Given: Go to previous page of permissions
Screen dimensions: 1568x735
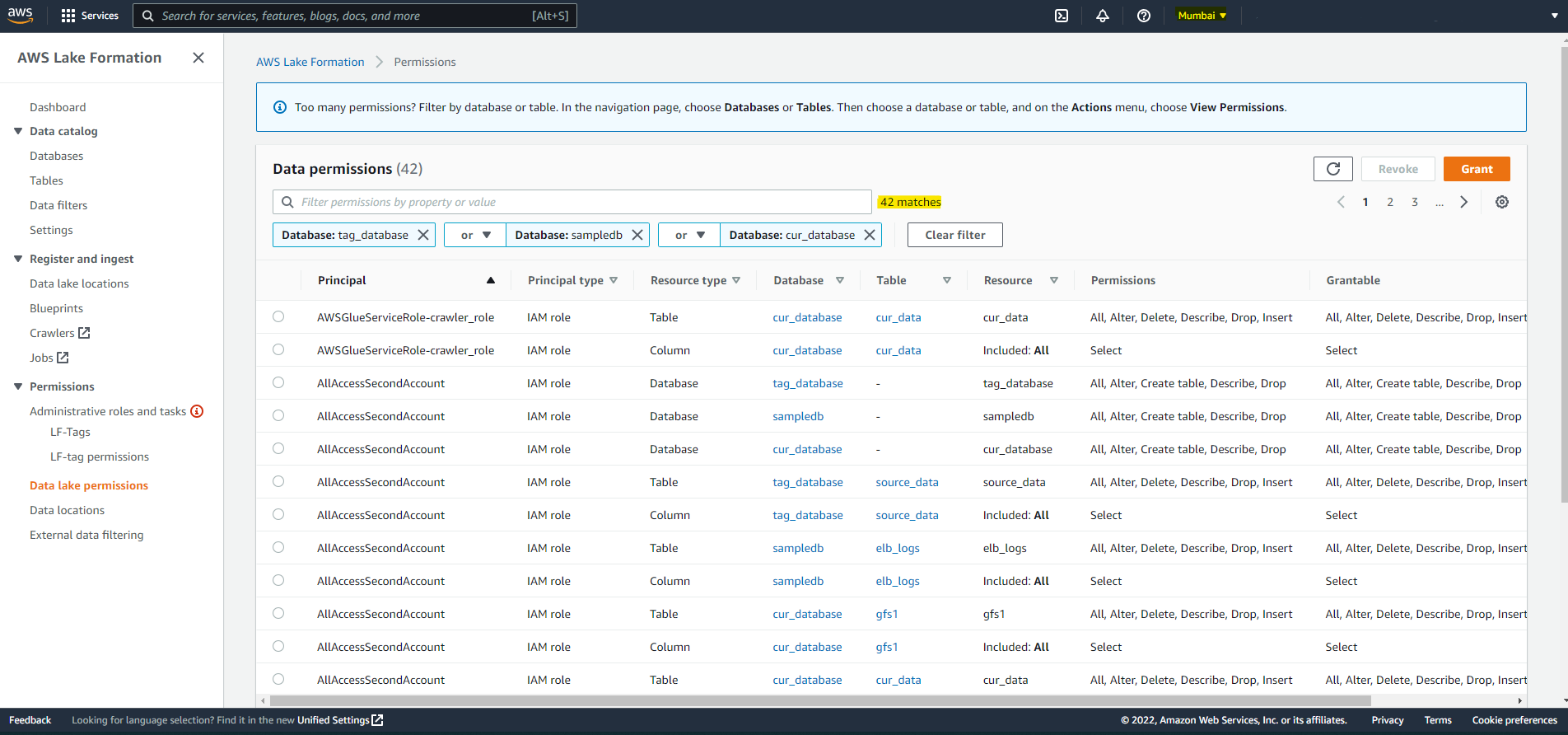Looking at the screenshot, I should point(1341,202).
